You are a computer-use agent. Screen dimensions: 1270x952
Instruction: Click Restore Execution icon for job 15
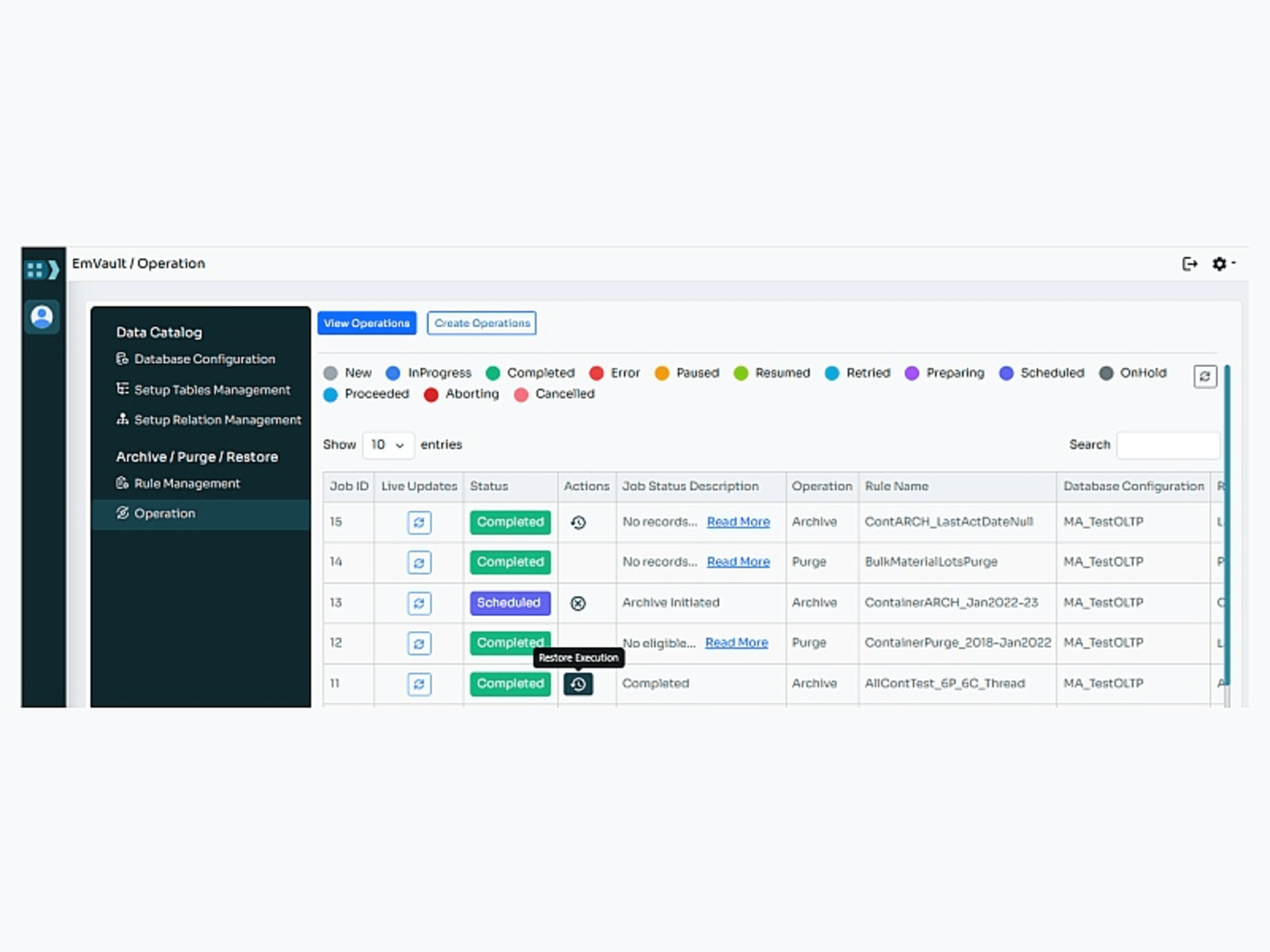[x=578, y=522]
